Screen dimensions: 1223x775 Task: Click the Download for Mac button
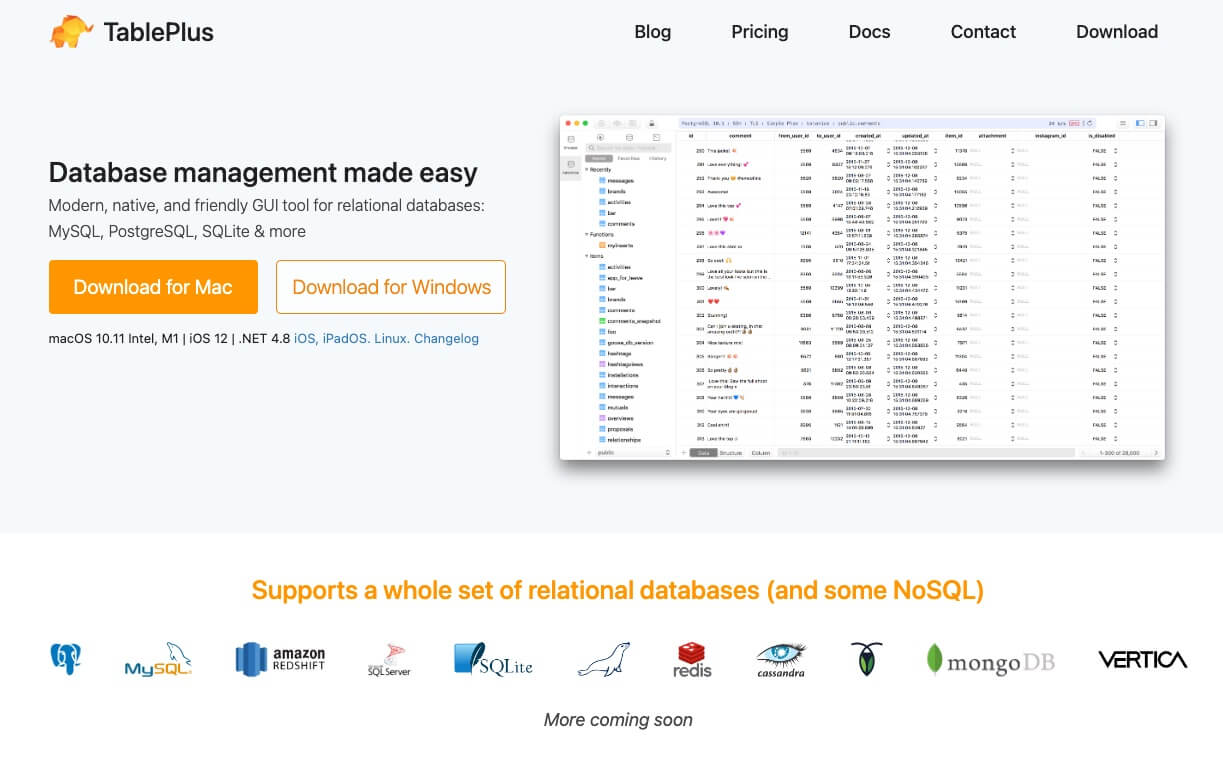pos(153,287)
